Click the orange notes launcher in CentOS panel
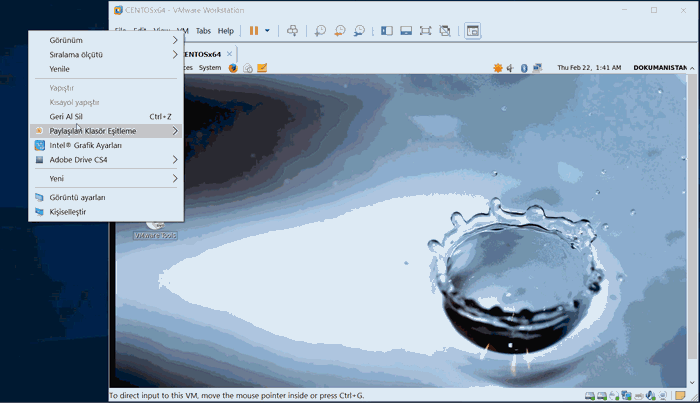This screenshot has height=403, width=700. [262, 68]
